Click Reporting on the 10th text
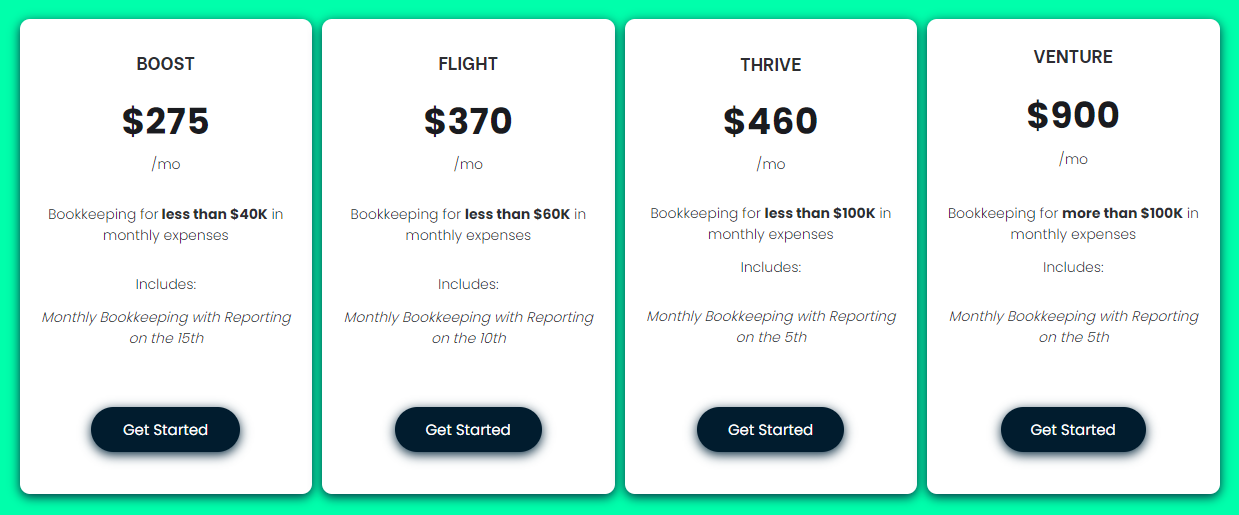The width and height of the screenshot is (1239, 515). [469, 328]
